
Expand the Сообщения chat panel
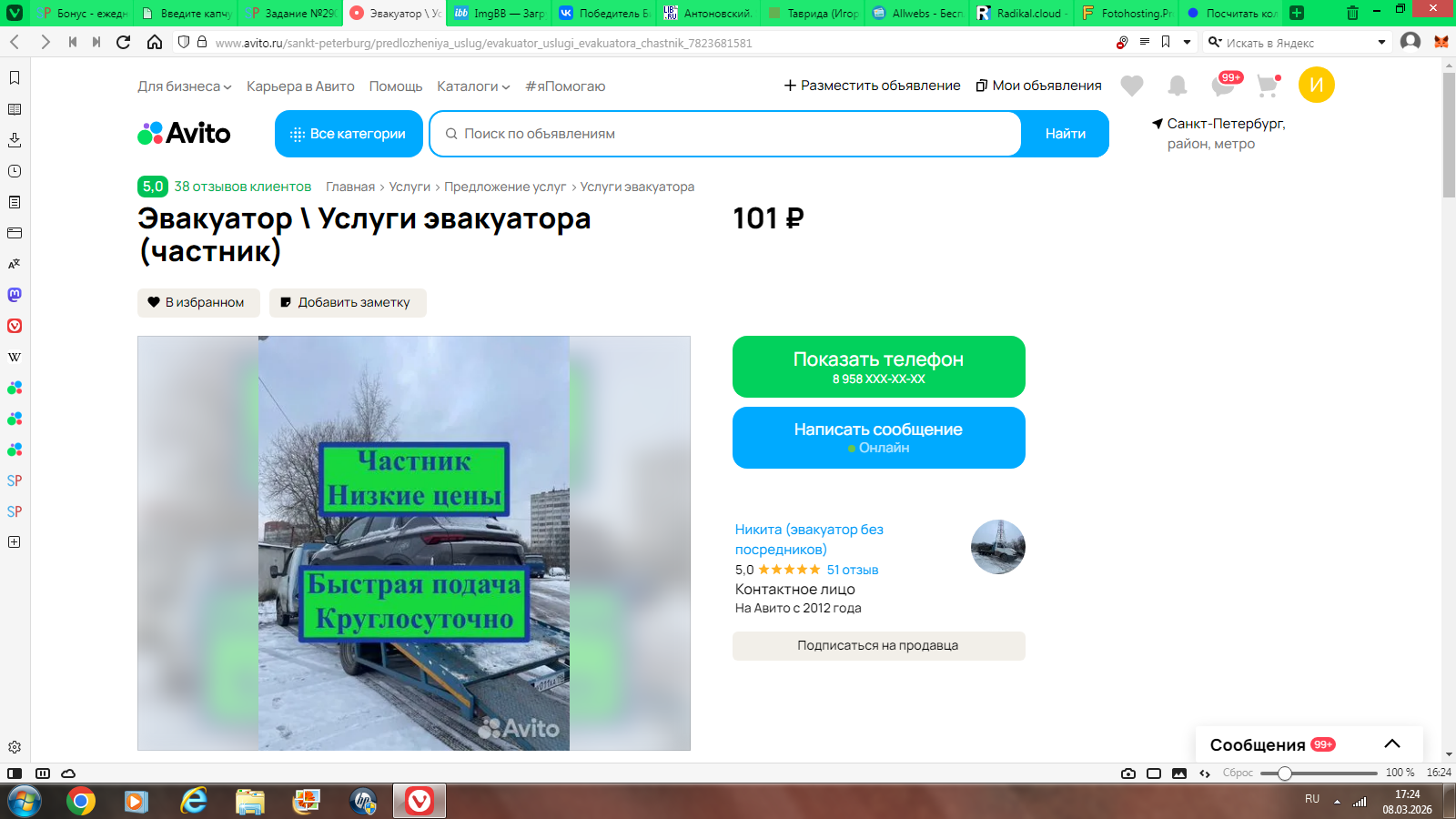point(1392,744)
